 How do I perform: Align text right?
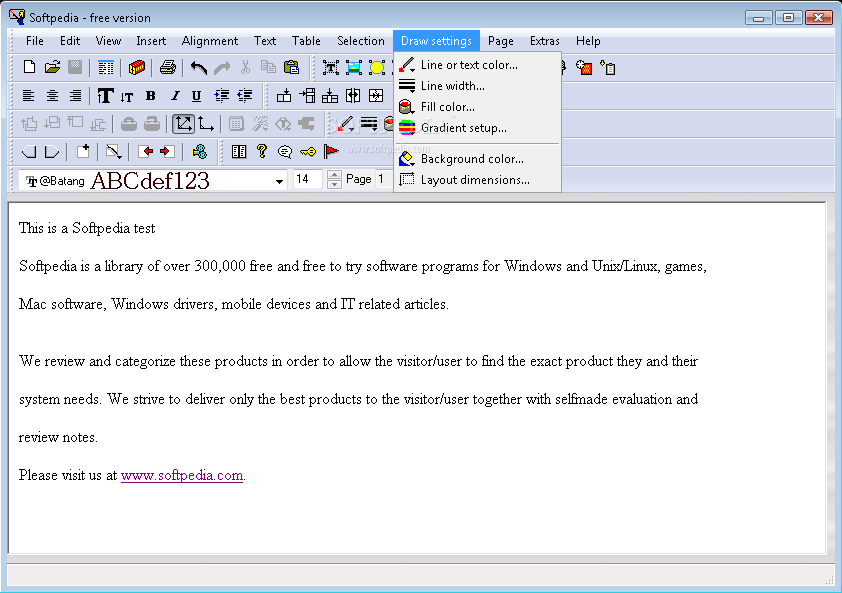click(75, 96)
